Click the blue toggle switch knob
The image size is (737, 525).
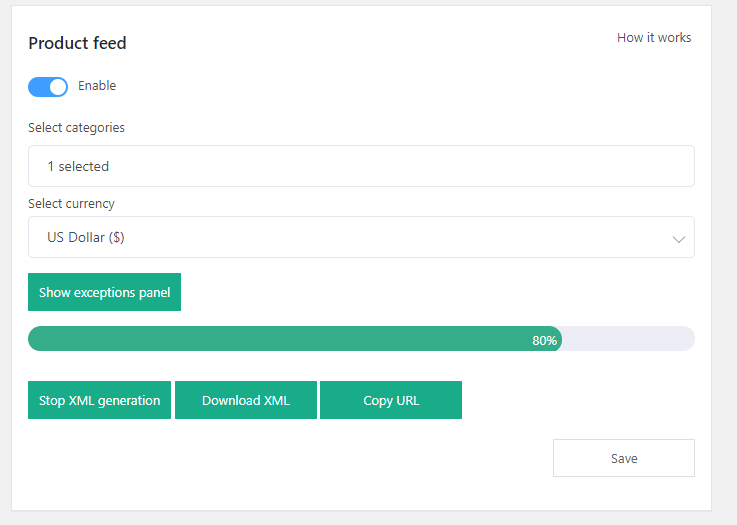tap(58, 87)
